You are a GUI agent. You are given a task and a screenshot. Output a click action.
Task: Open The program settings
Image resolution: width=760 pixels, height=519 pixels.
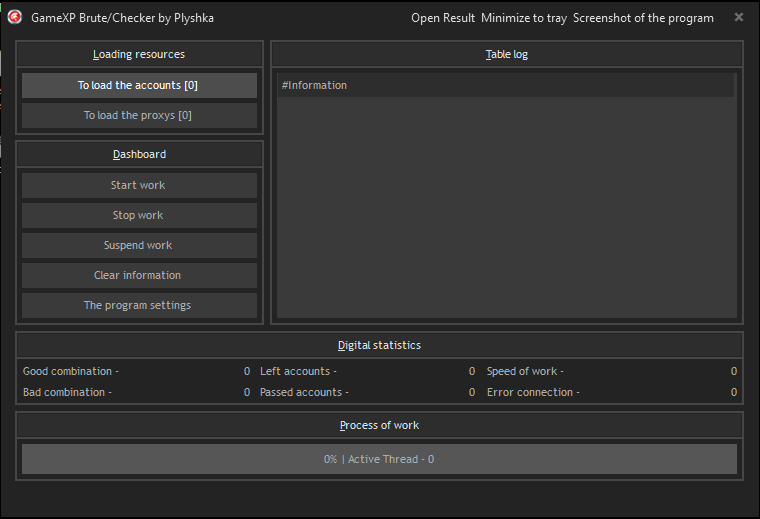click(x=139, y=305)
